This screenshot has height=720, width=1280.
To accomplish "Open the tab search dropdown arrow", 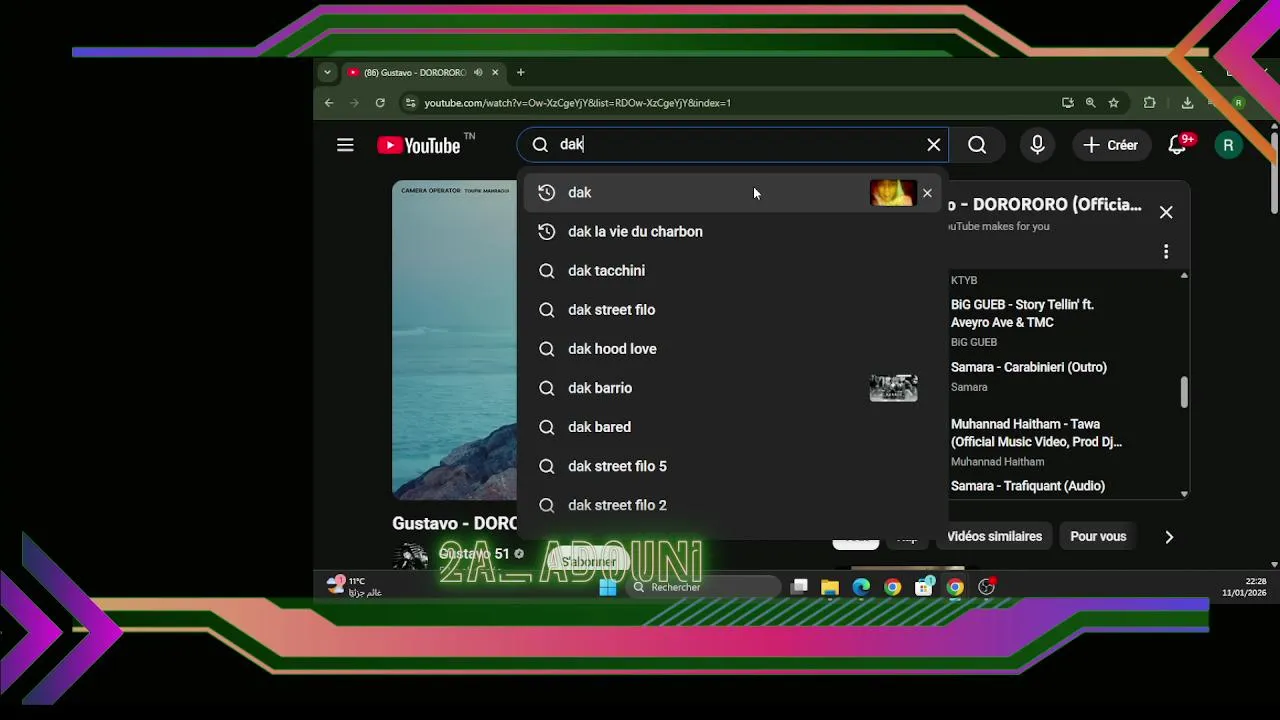I will tap(327, 72).
